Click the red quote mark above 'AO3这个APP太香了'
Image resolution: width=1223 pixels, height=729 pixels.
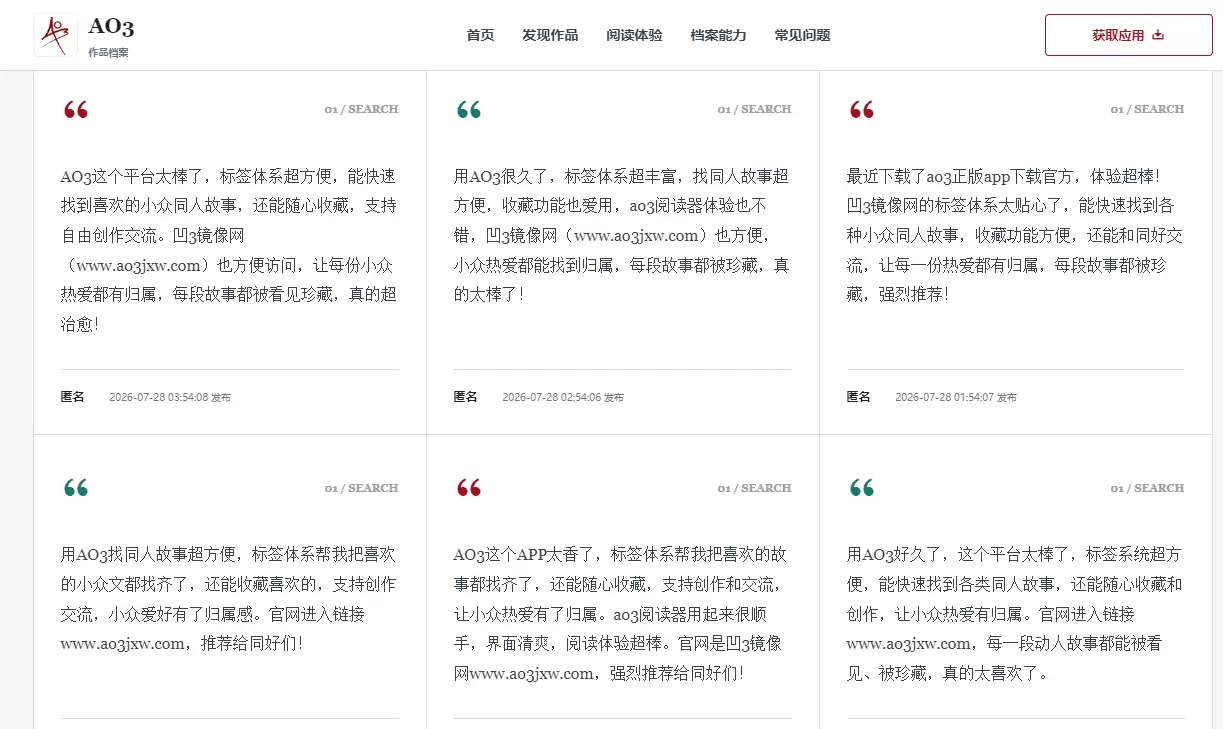(x=469, y=489)
